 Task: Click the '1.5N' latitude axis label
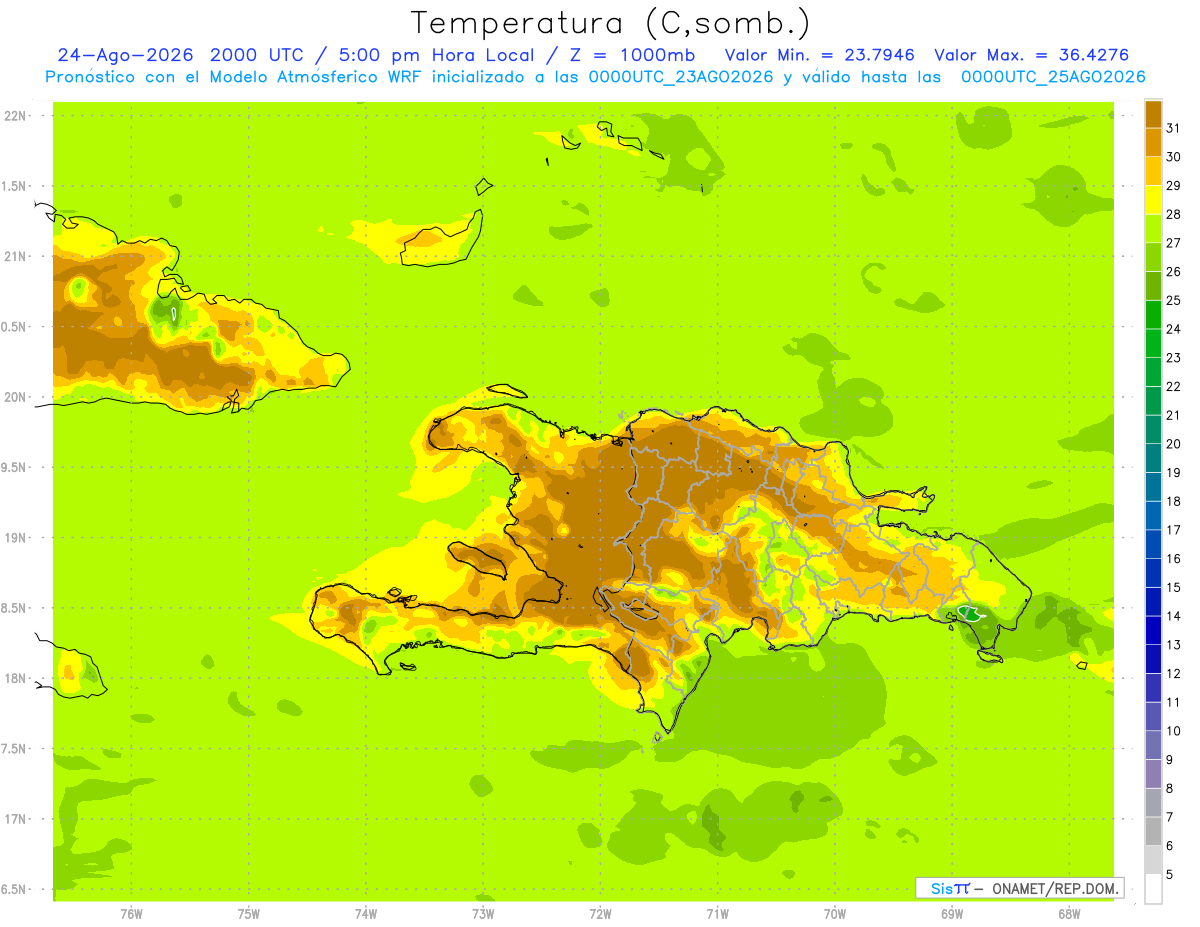click(x=14, y=186)
